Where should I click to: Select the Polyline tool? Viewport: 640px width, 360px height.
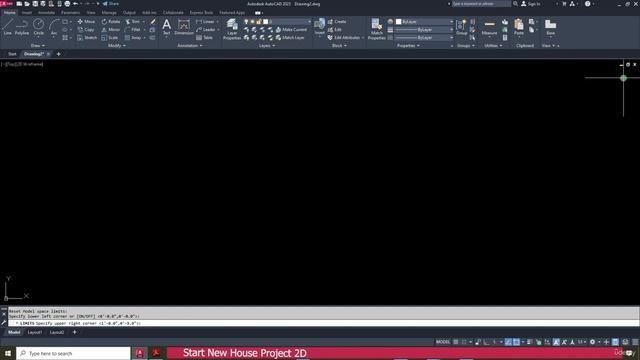click(22, 27)
